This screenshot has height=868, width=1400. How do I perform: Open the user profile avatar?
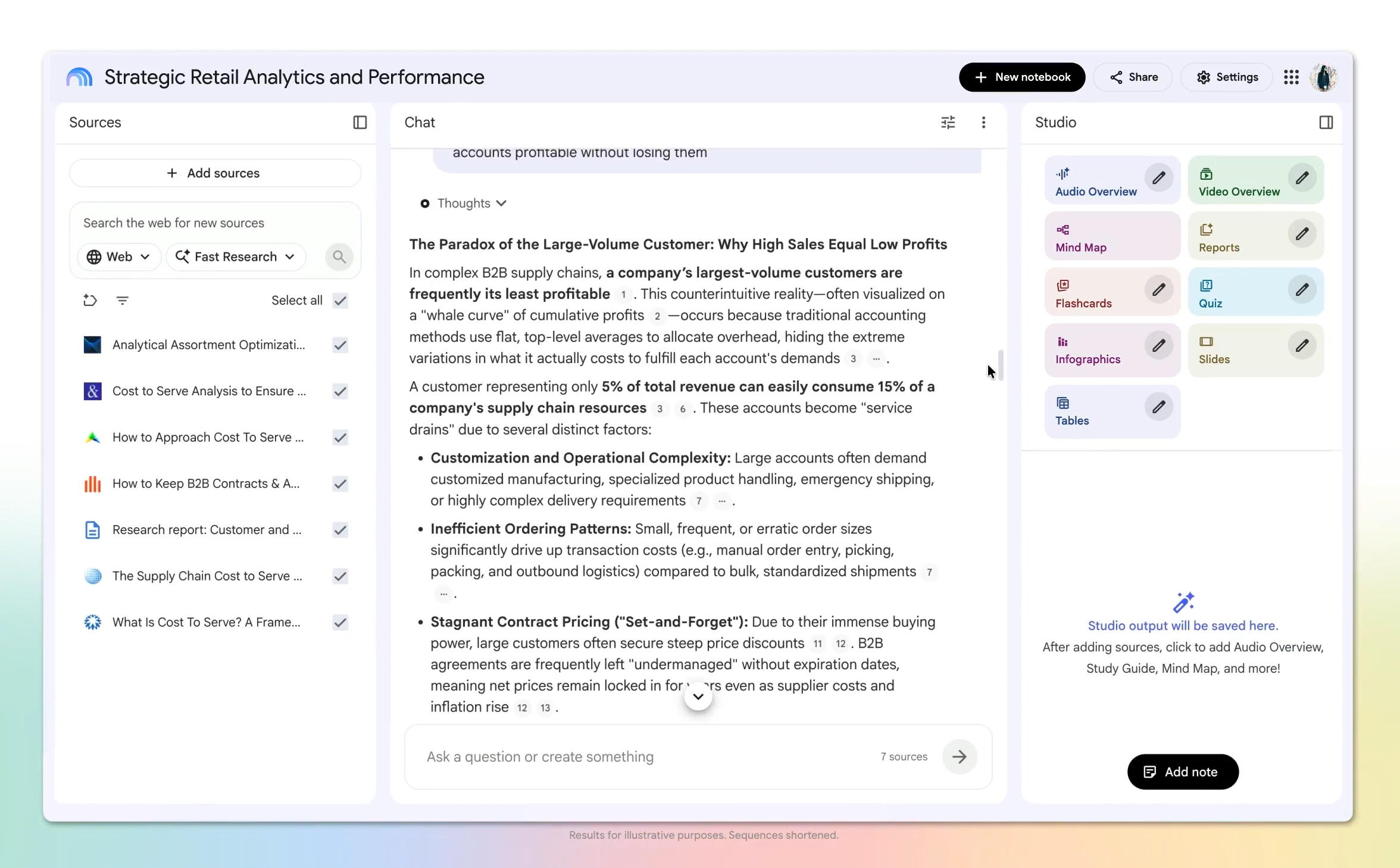(1324, 77)
